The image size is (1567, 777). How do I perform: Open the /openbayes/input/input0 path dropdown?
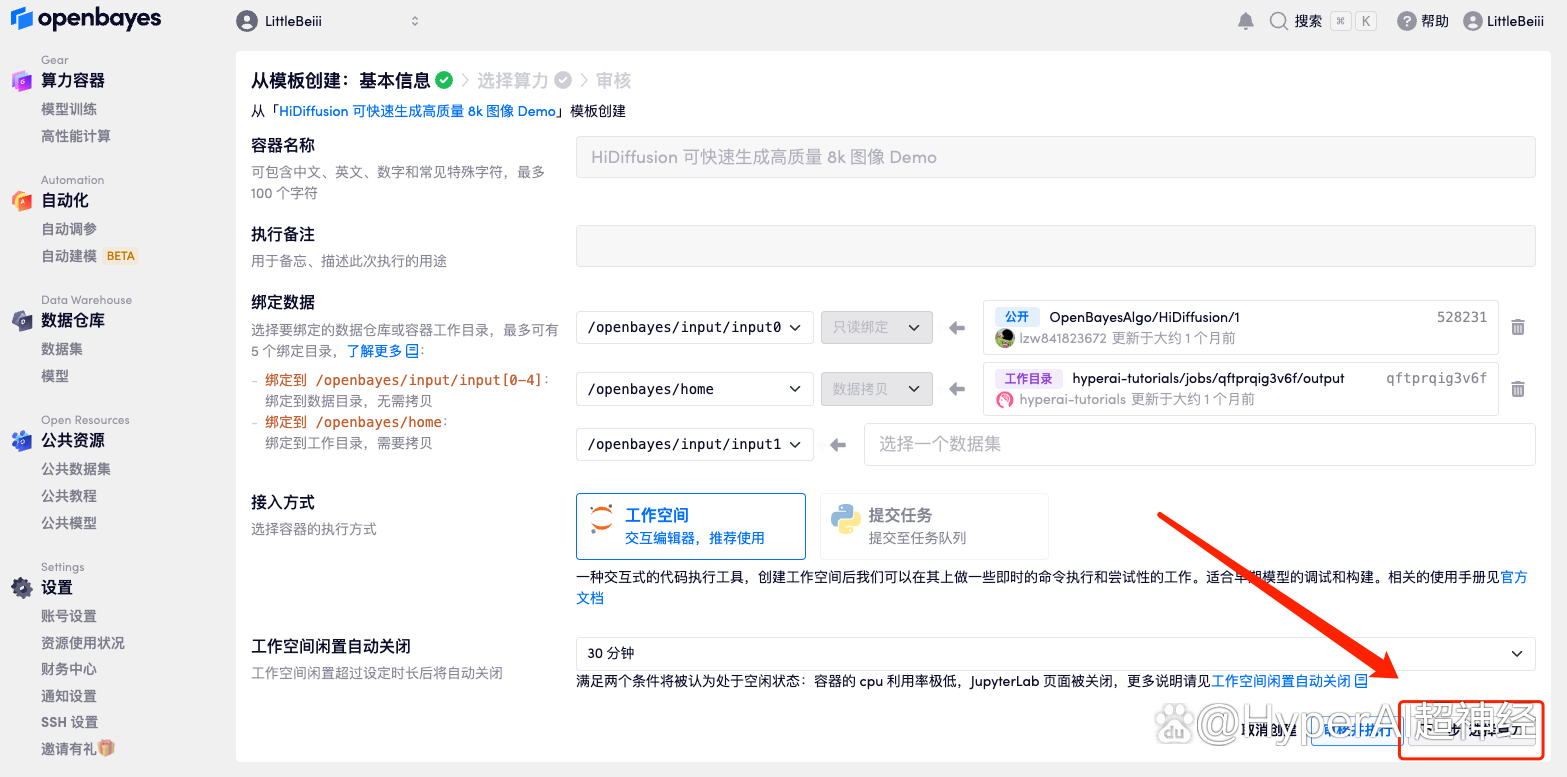tap(695, 327)
